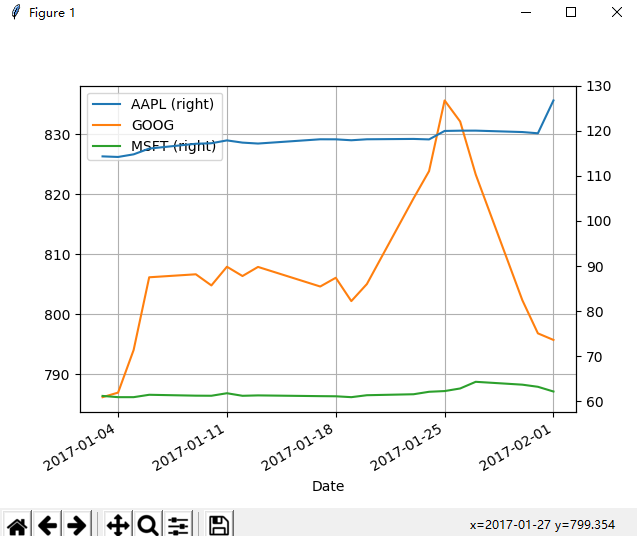Go forward to the next view arrow
The image size is (637, 536).
pyautogui.click(x=76, y=525)
